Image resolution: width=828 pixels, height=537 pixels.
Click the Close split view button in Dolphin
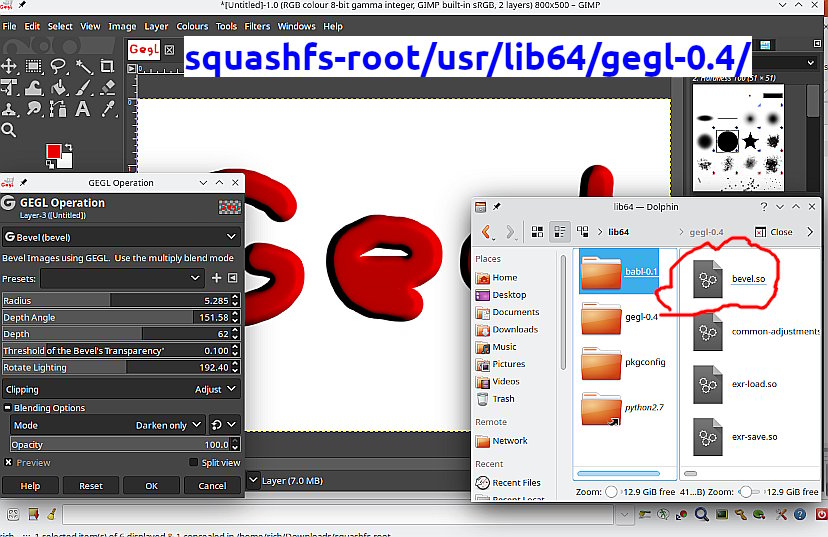(x=774, y=232)
